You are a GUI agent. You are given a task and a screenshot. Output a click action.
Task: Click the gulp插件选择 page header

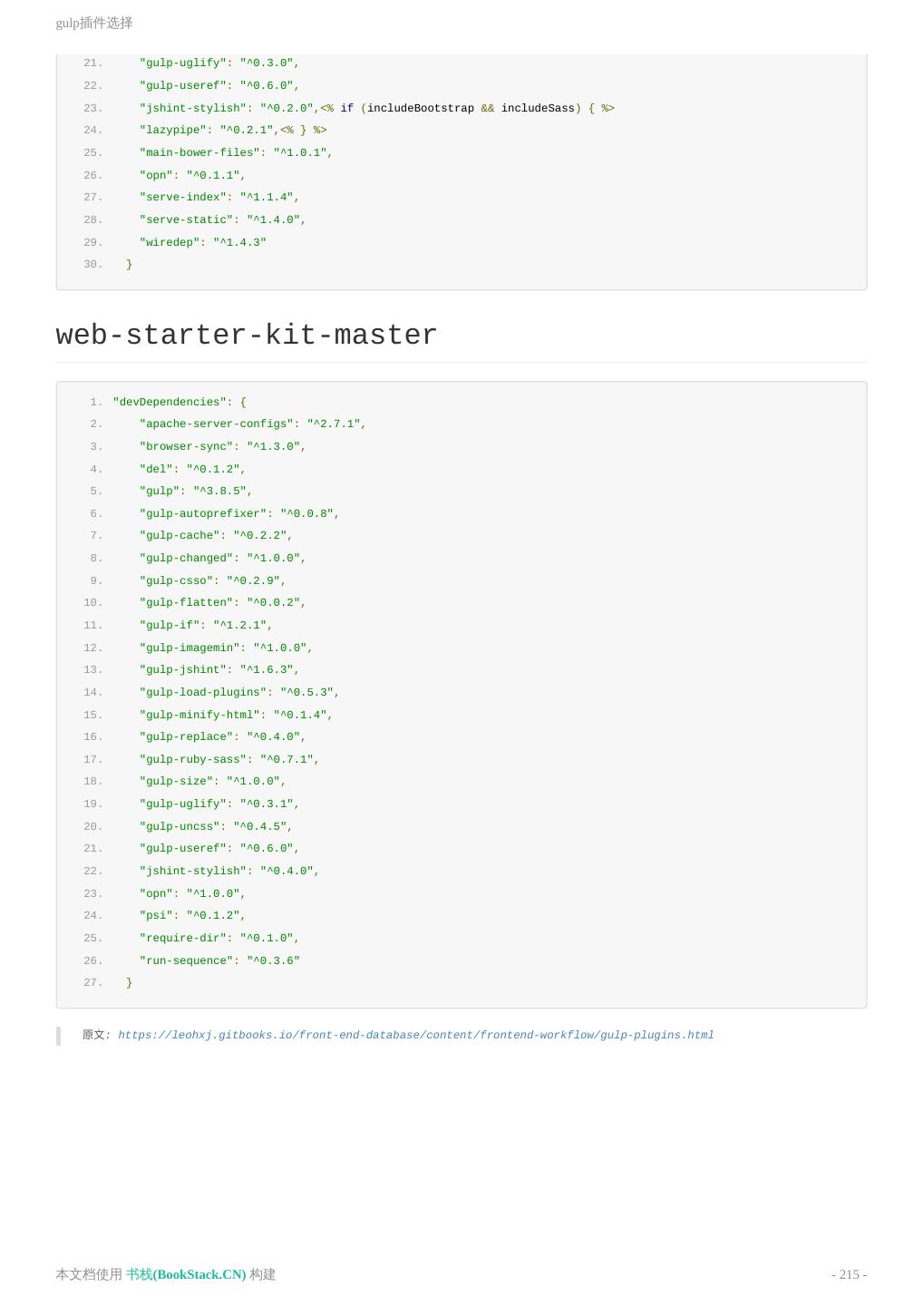coord(94,23)
